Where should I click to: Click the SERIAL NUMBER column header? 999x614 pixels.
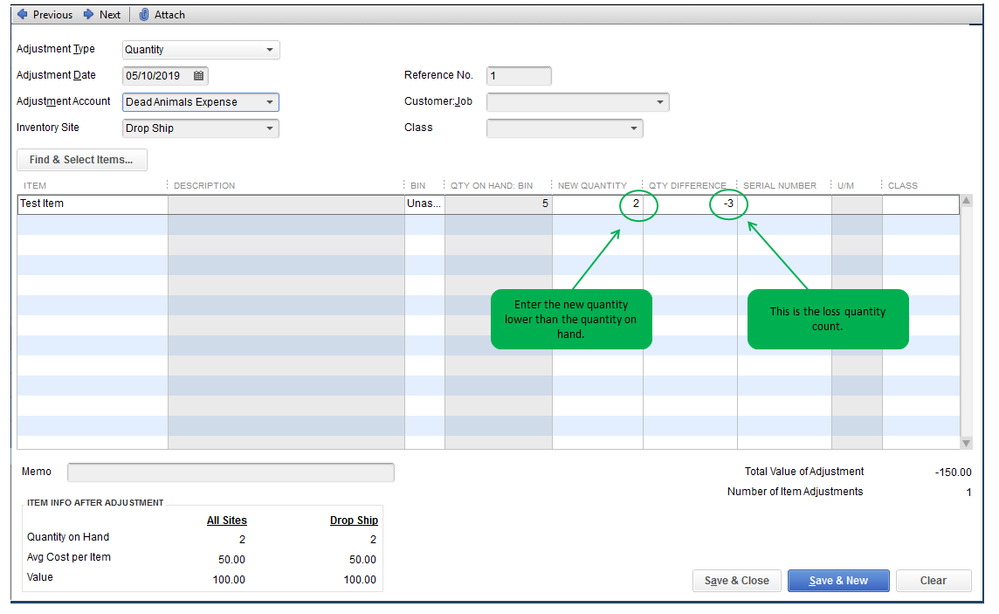coord(780,186)
